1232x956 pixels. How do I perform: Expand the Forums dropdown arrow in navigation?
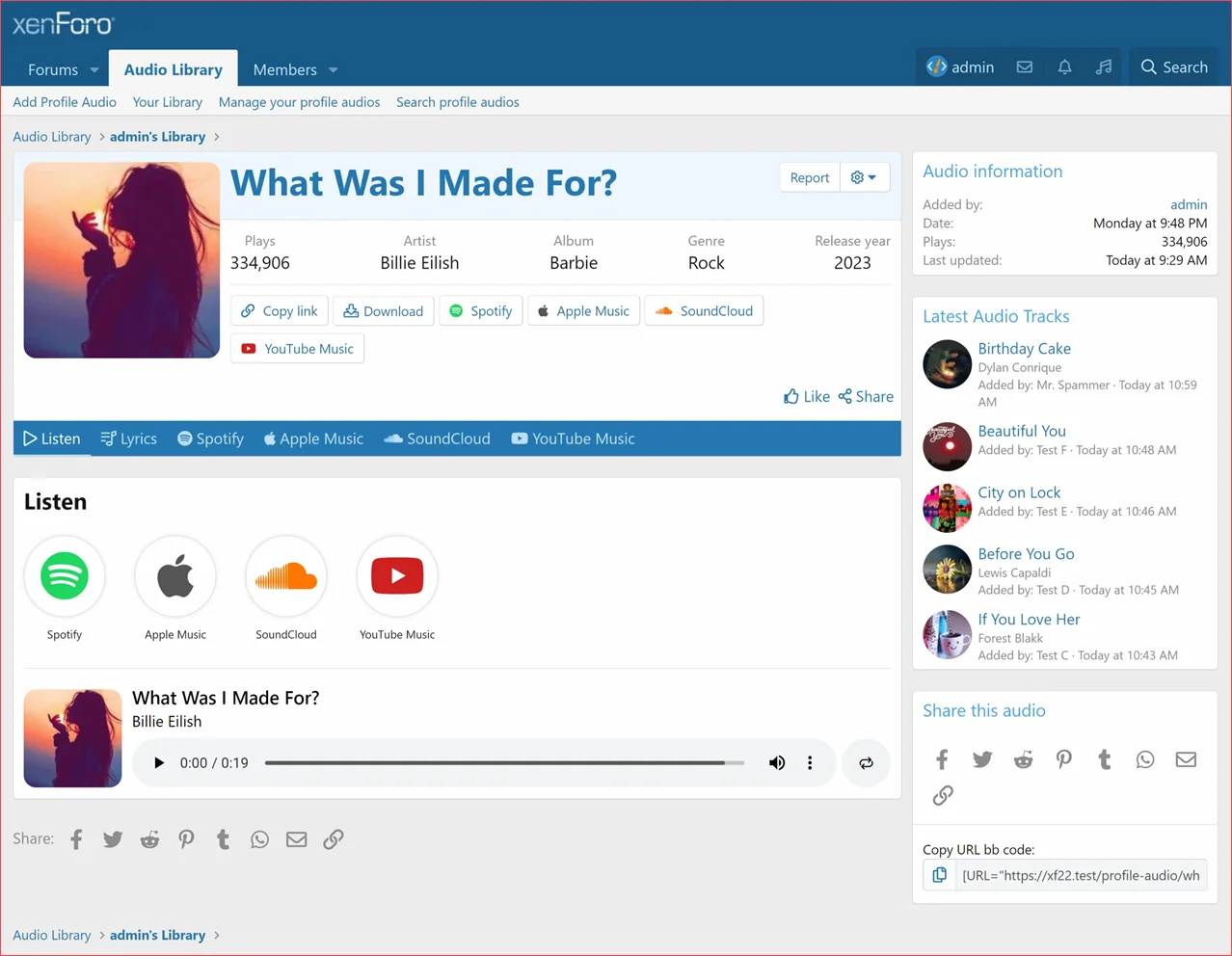click(94, 70)
